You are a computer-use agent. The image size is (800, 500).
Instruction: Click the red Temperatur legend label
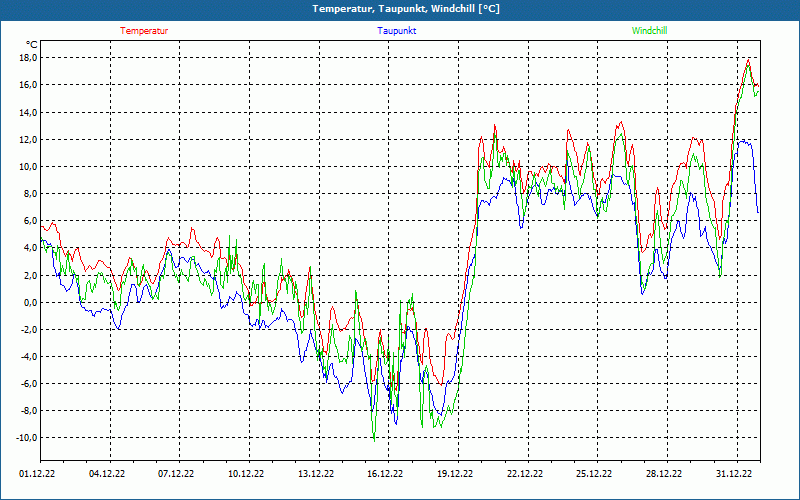[x=144, y=31]
